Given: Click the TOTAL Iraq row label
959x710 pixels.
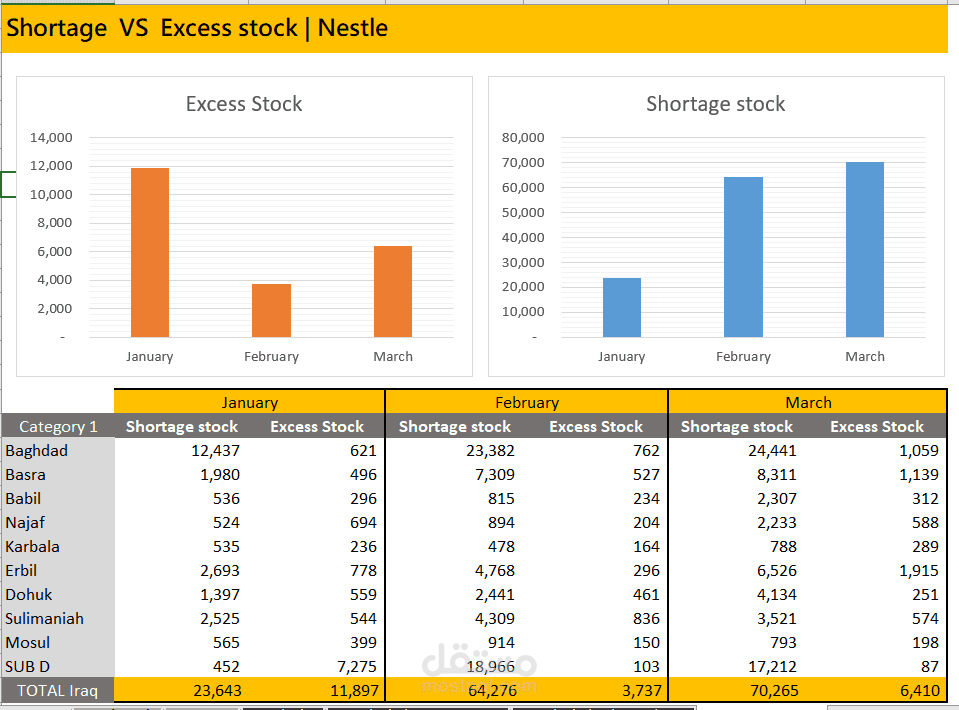Looking at the screenshot, I should point(58,690).
